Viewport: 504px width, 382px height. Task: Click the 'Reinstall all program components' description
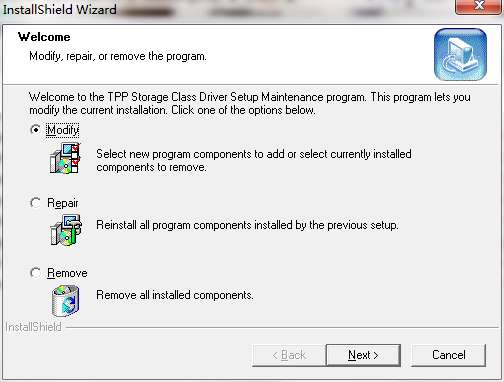pos(247,225)
